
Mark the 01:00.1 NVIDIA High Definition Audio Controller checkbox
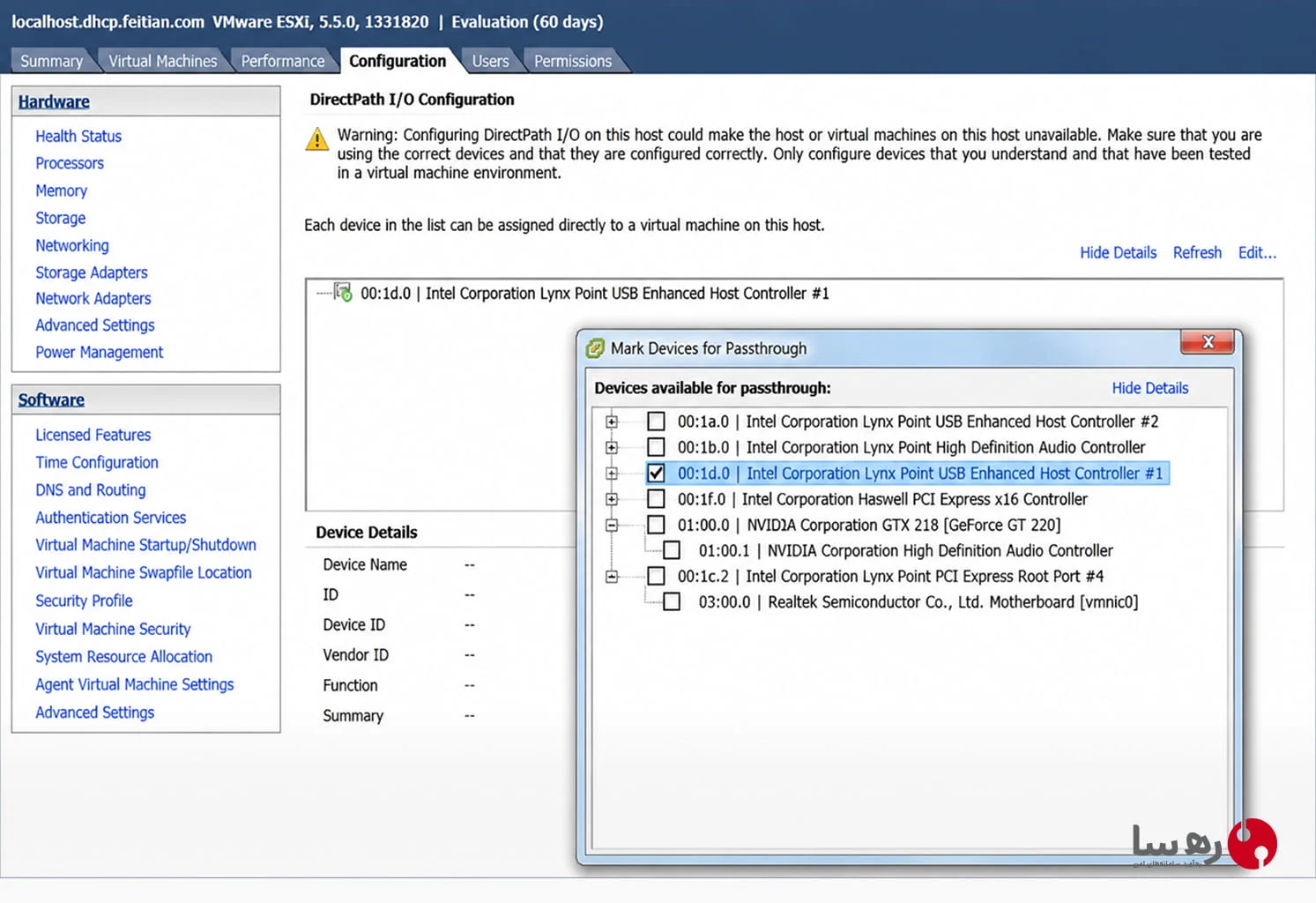pos(672,550)
